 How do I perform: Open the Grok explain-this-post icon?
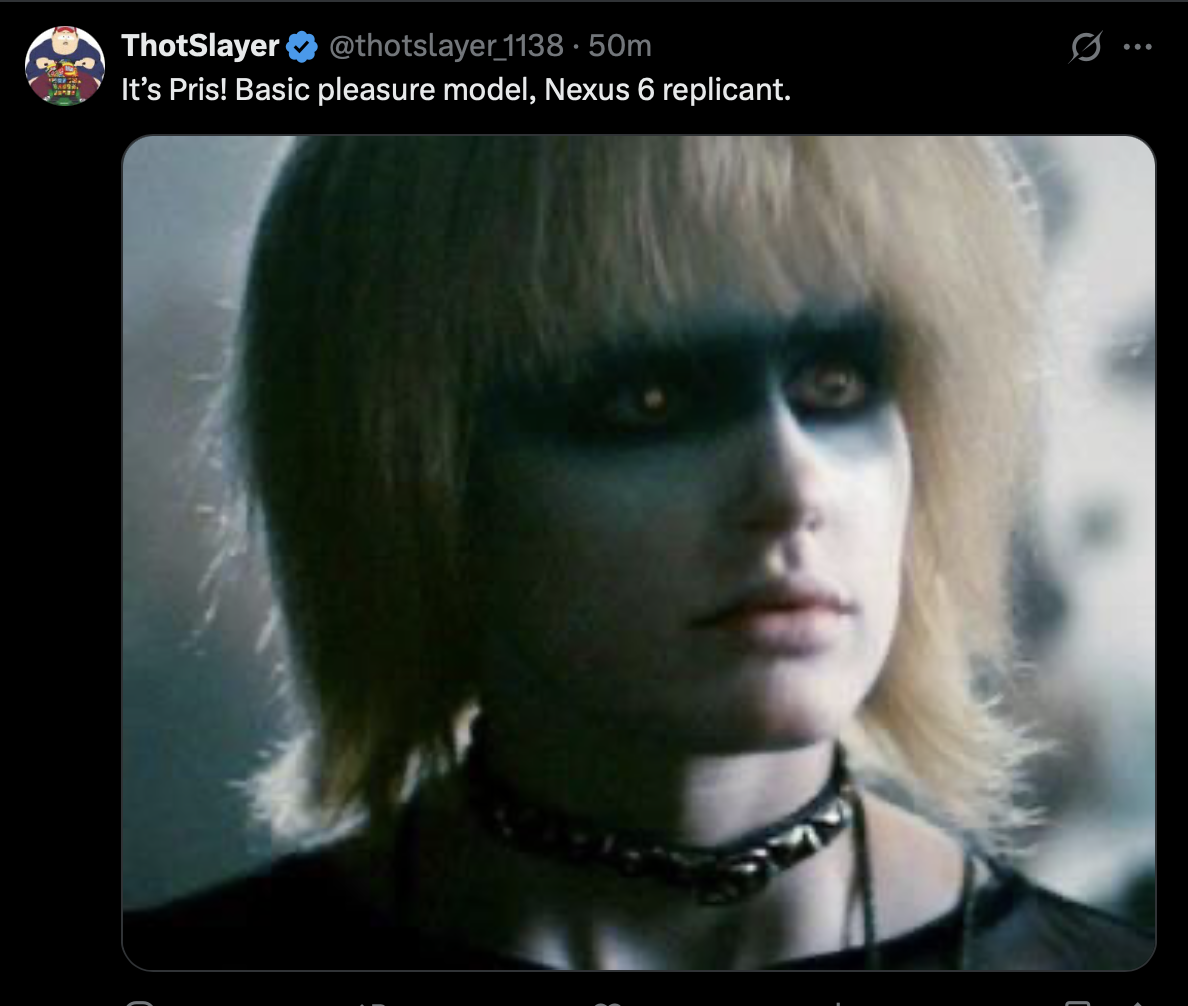[1085, 47]
